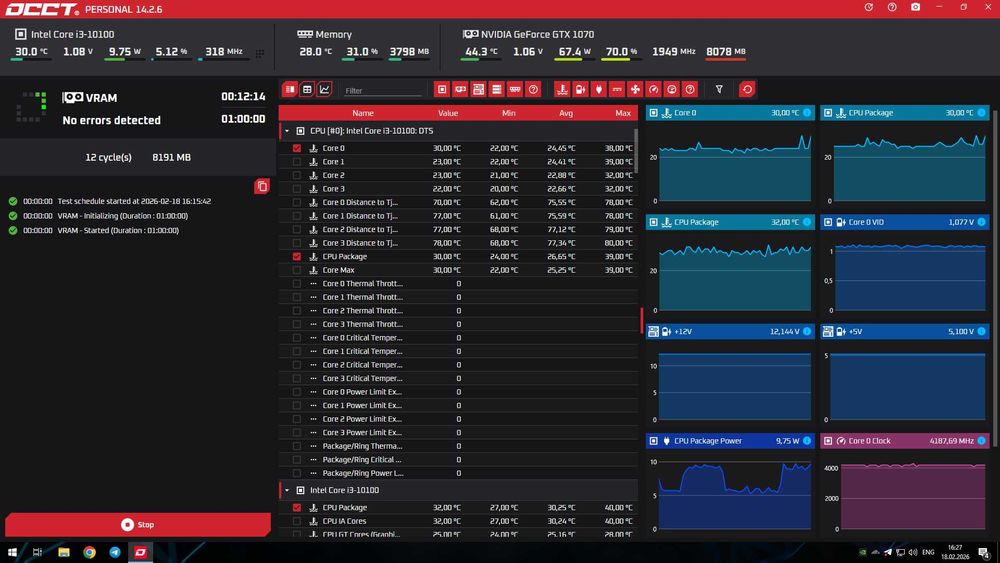Filter sensors by GPU source icon
Viewport: 1000px width, 563px height.
click(460, 89)
